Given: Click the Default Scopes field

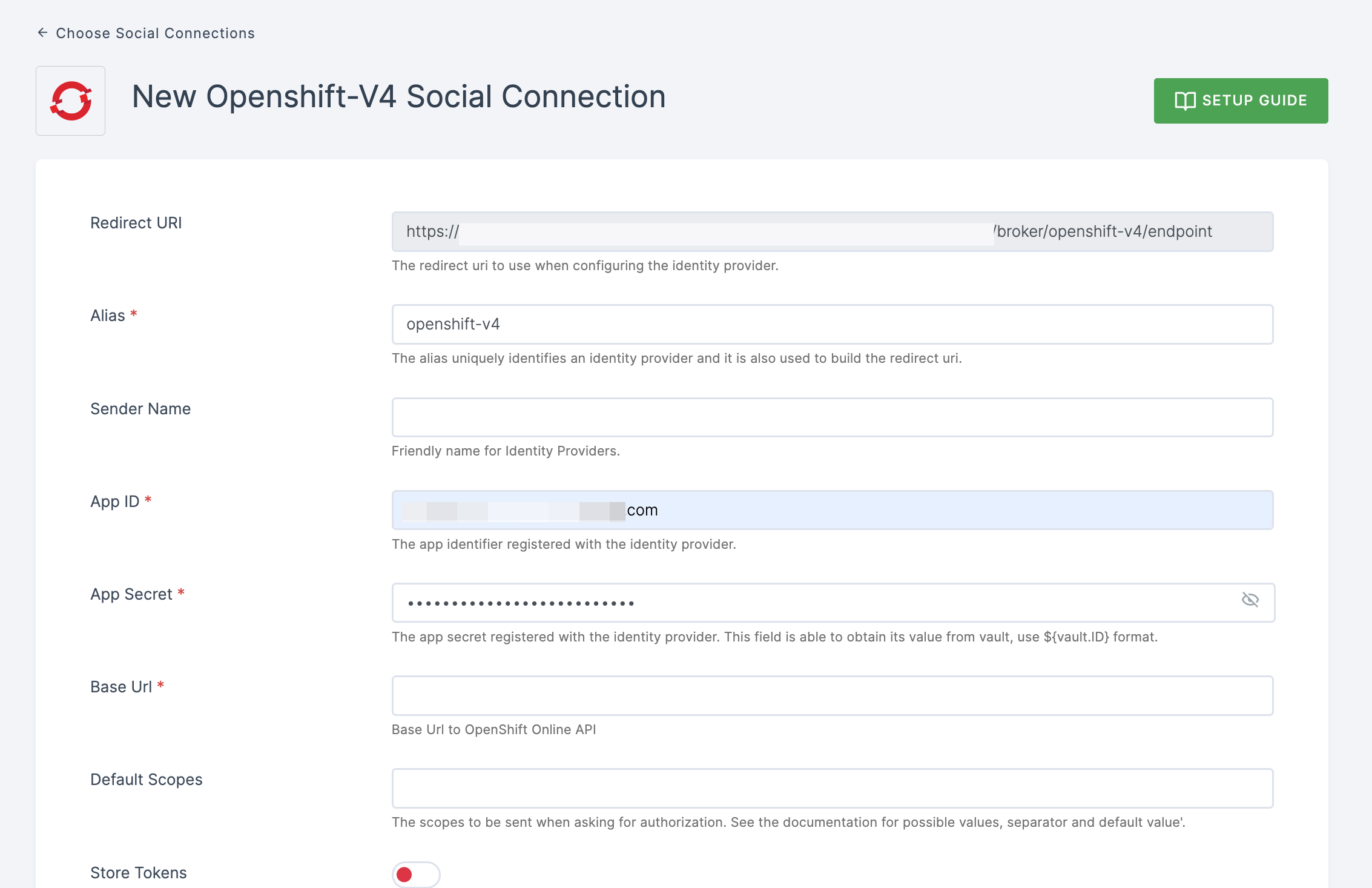Looking at the screenshot, I should pos(833,788).
